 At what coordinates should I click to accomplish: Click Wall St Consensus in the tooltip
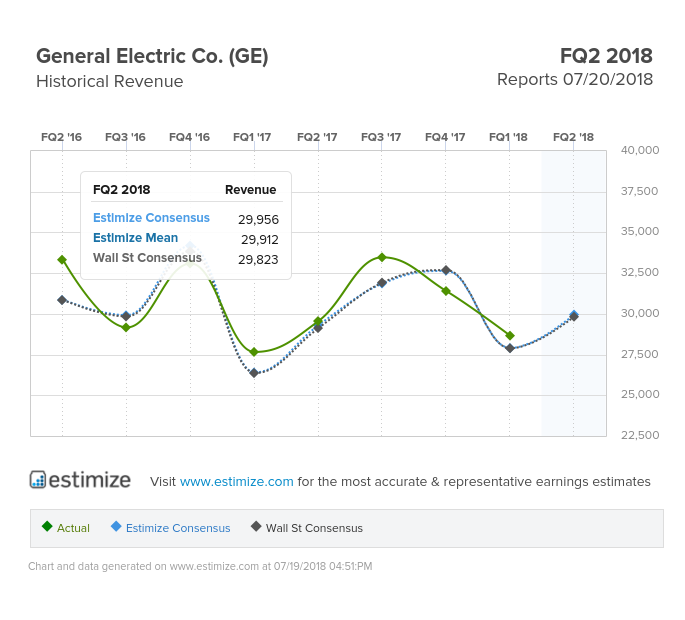tap(148, 258)
